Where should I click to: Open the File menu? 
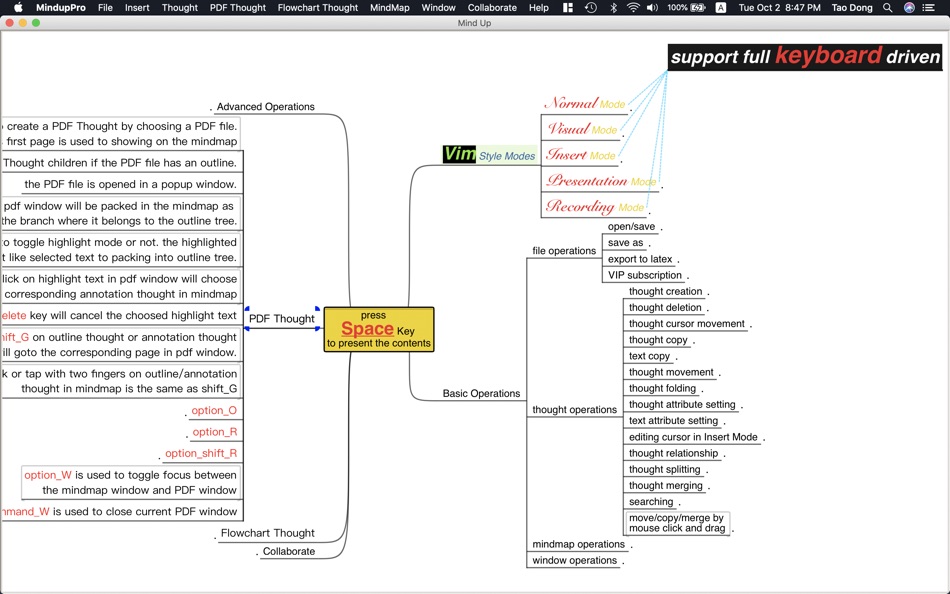coord(105,8)
